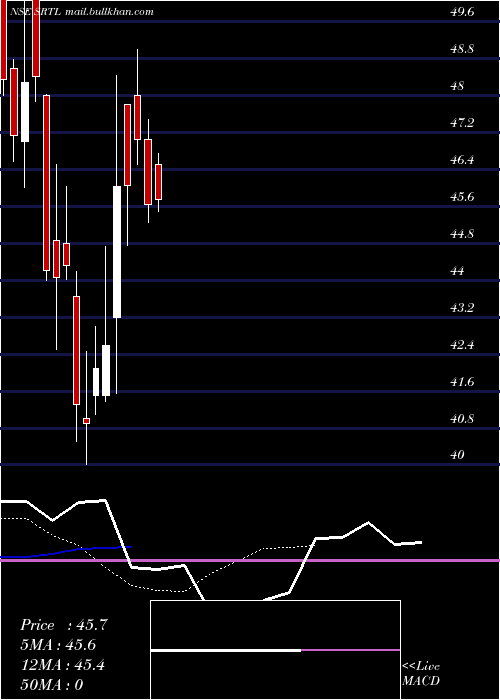Click the 44.8 price axis label
Screen dimensions: 500x700
tap(462, 234)
